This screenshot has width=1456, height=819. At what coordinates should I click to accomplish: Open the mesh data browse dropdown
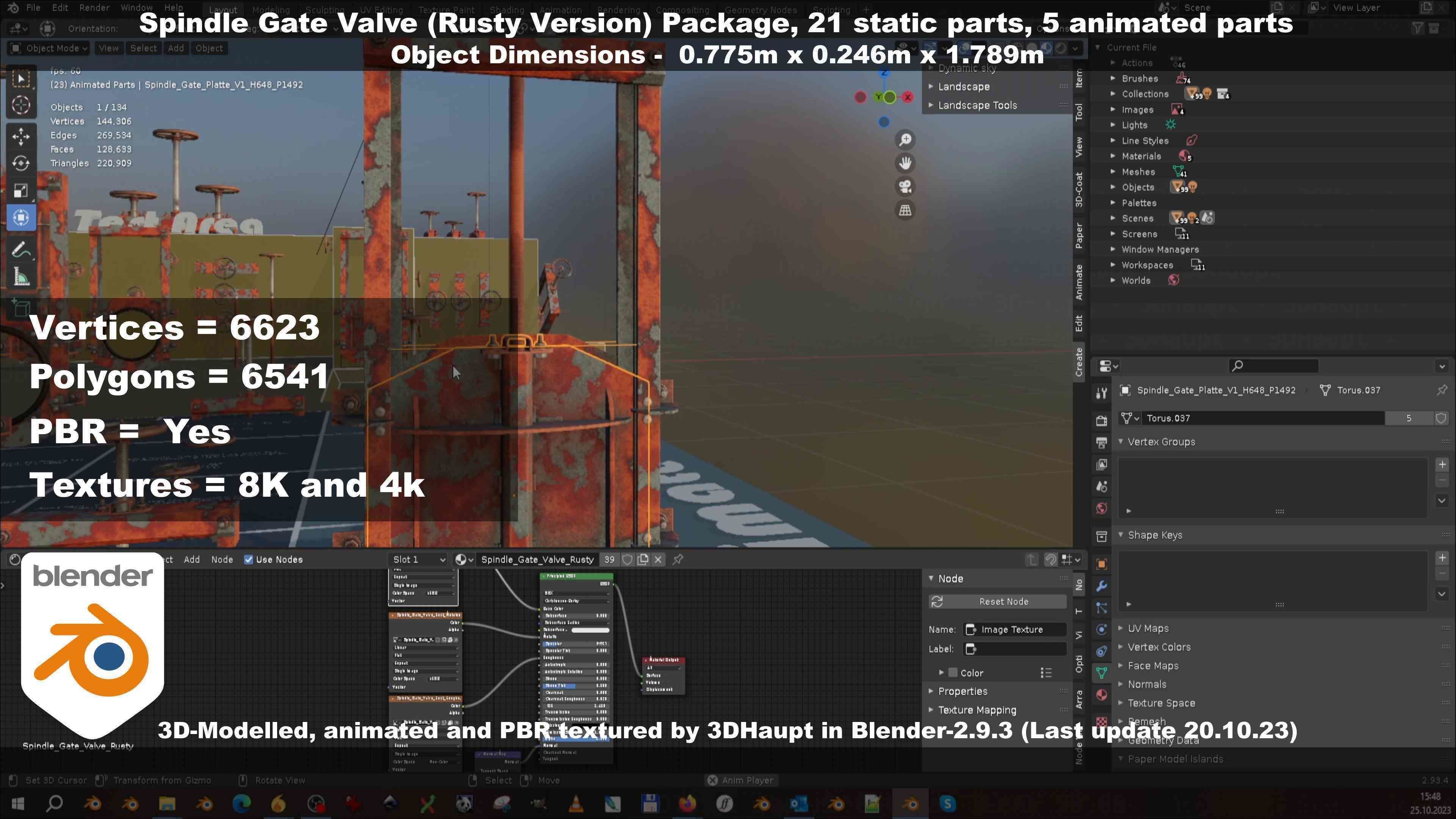(1130, 418)
